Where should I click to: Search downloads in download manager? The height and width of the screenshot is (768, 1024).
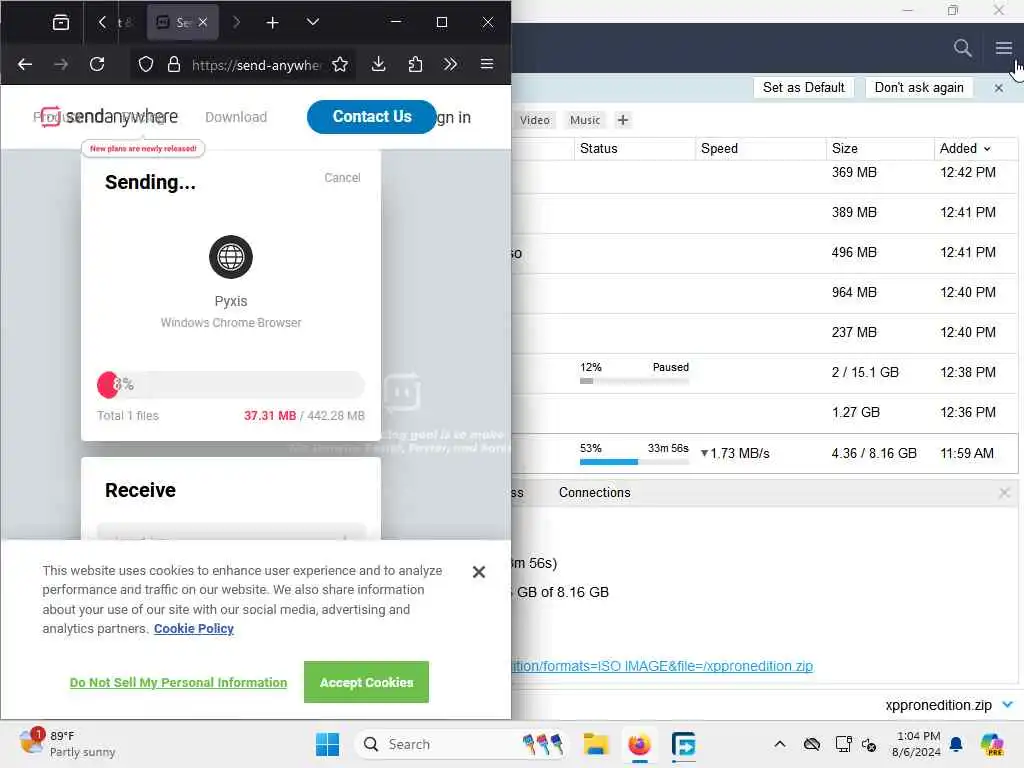tap(962, 48)
